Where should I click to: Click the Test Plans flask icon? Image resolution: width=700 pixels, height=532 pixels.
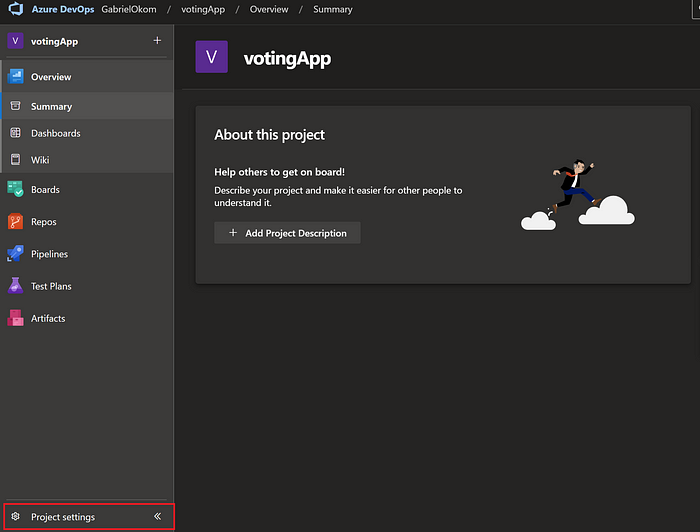click(15, 286)
